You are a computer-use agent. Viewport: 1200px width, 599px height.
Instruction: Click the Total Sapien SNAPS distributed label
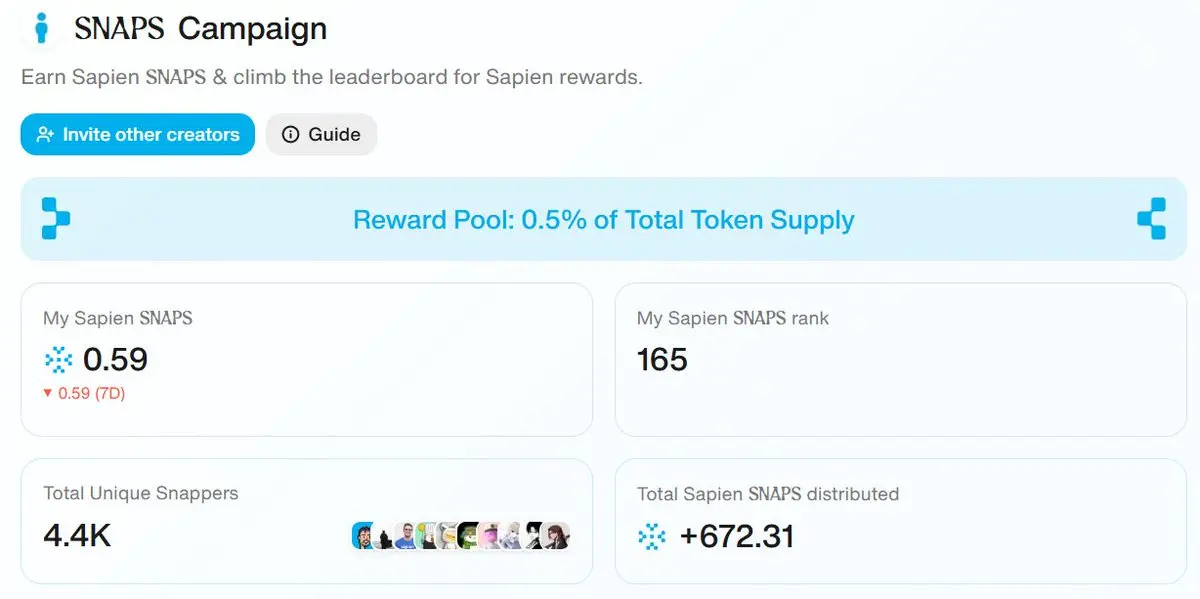tap(768, 494)
